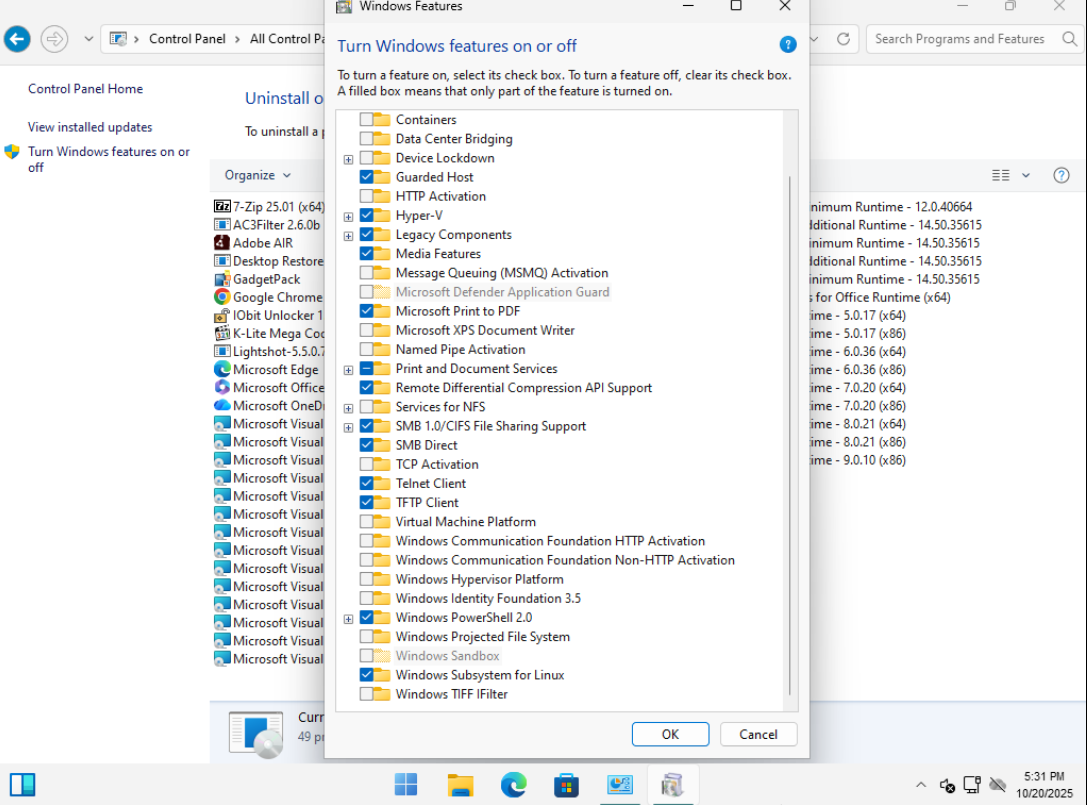Click the Windows Features list scrollbar
The image size is (1087, 805).
coord(790,435)
